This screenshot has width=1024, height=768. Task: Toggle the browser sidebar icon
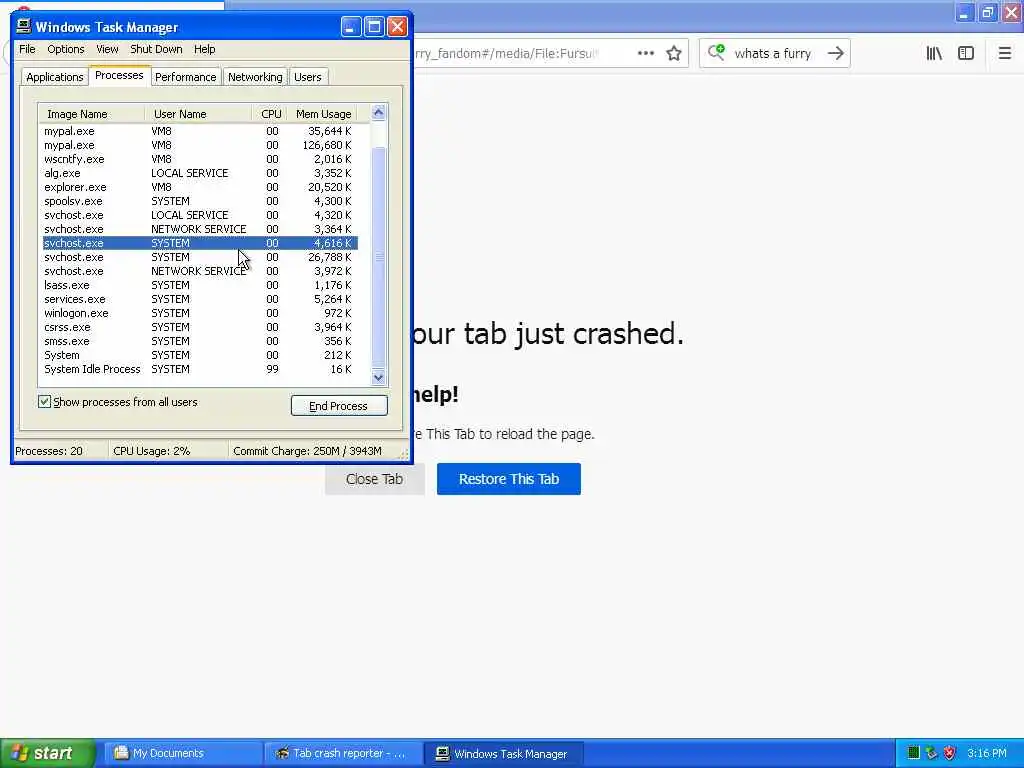[x=966, y=54]
